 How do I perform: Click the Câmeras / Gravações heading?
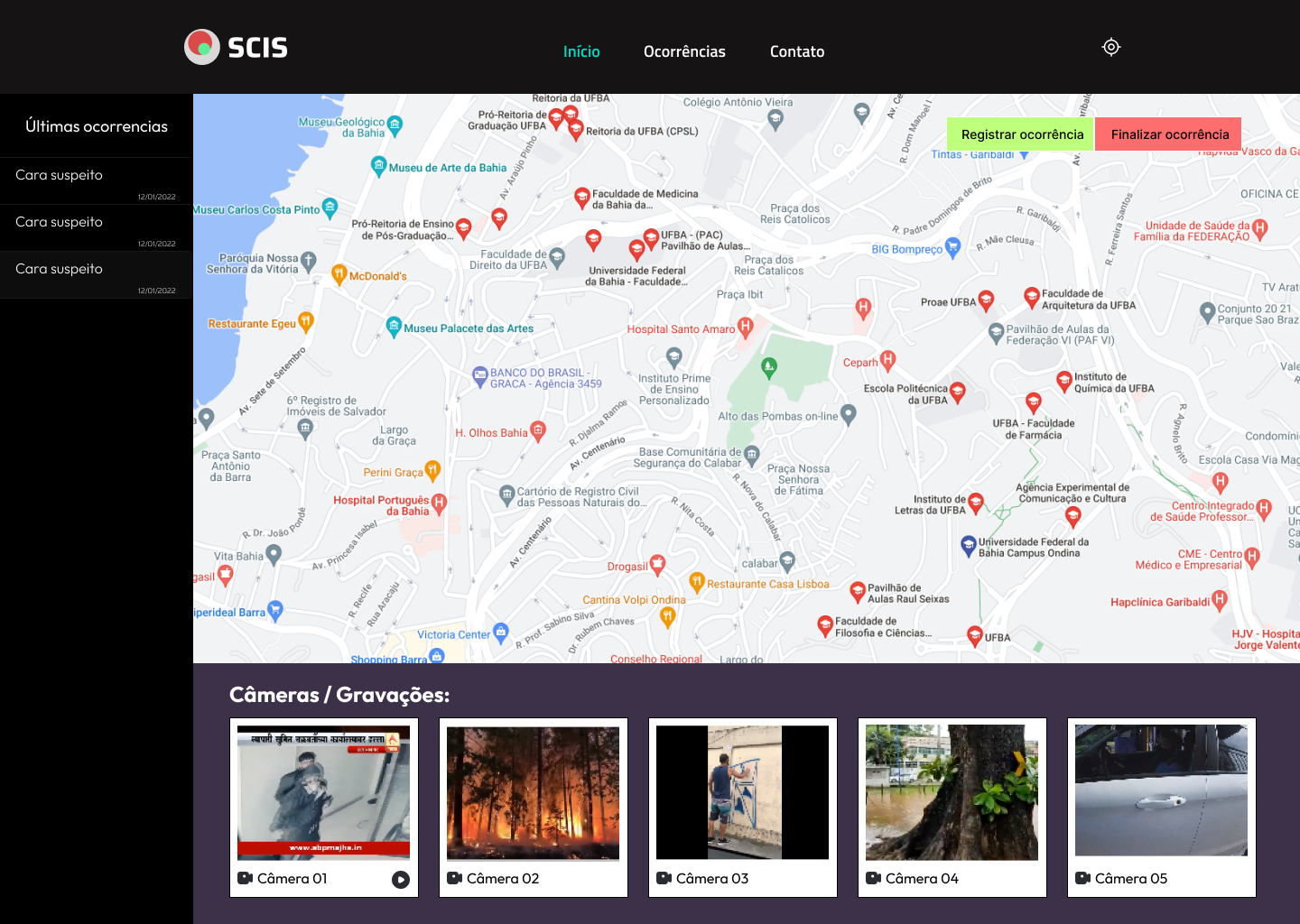[339, 695]
